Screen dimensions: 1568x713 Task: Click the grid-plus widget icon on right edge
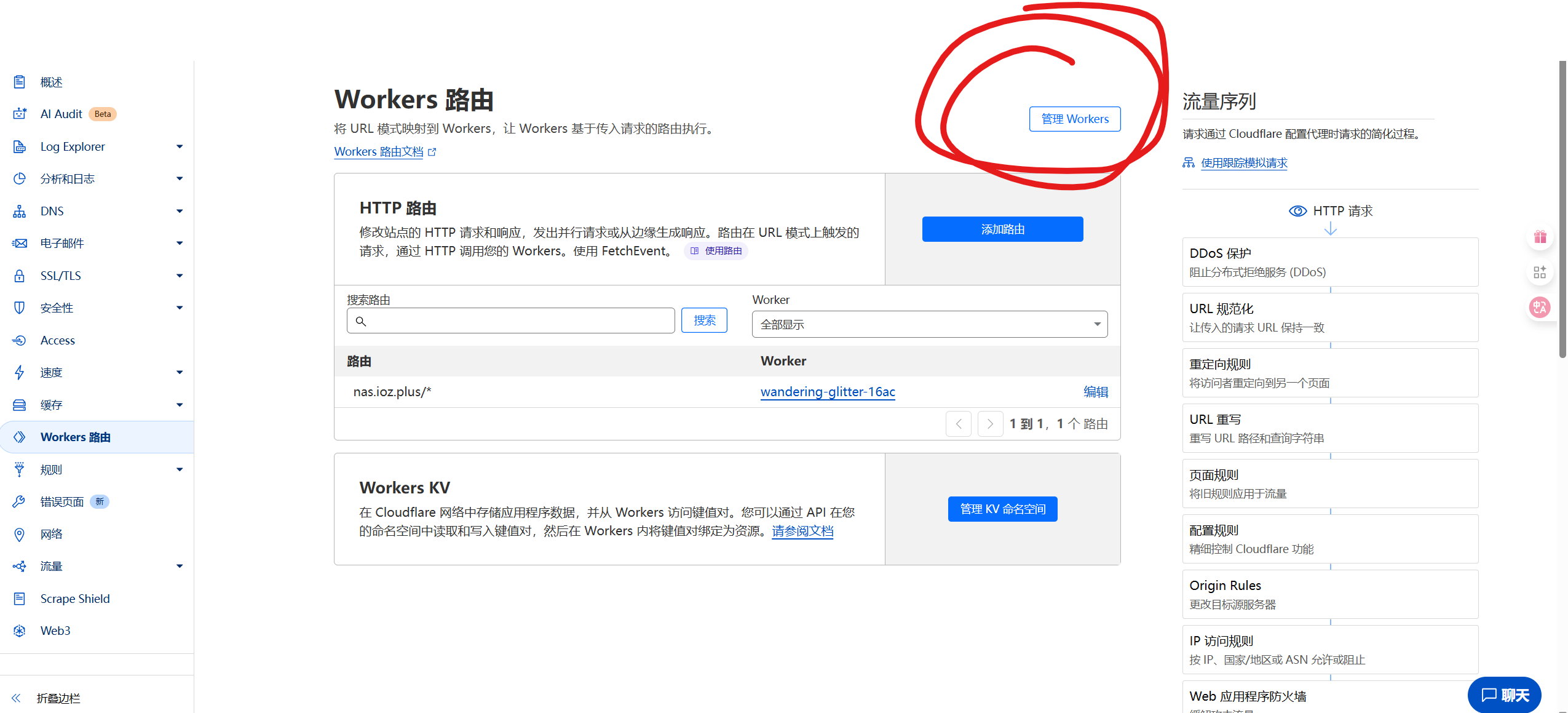click(1540, 272)
